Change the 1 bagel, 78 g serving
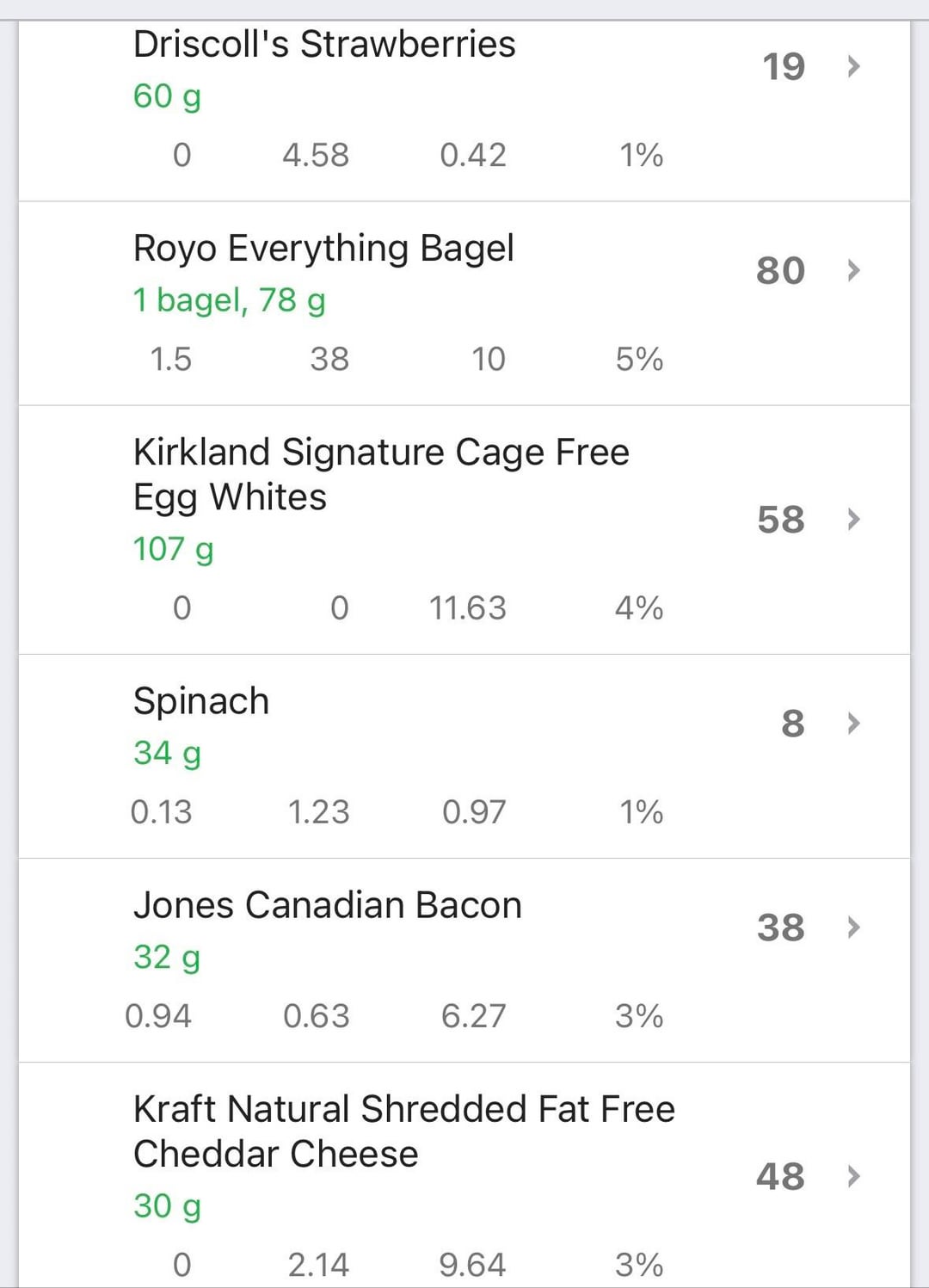The image size is (929, 1288). coord(229,300)
